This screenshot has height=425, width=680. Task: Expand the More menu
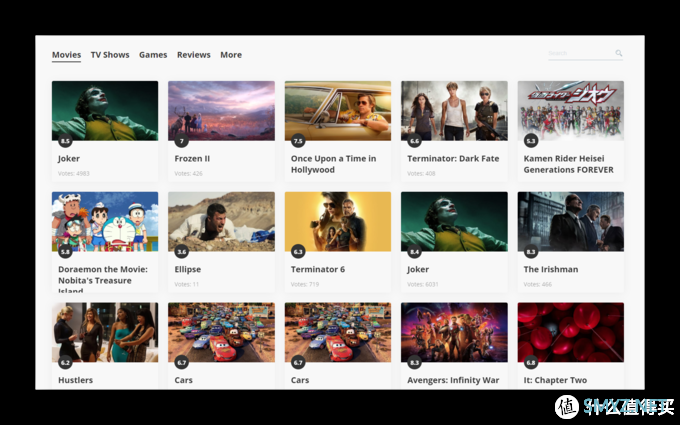[231, 55]
